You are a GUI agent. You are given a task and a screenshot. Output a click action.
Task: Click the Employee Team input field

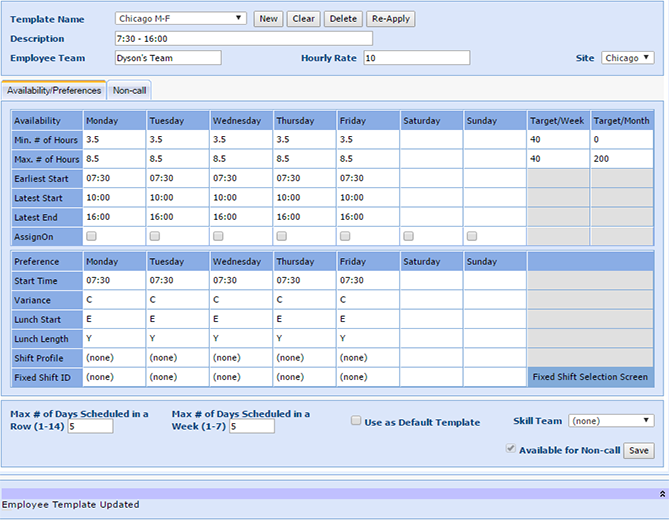[x=167, y=58]
